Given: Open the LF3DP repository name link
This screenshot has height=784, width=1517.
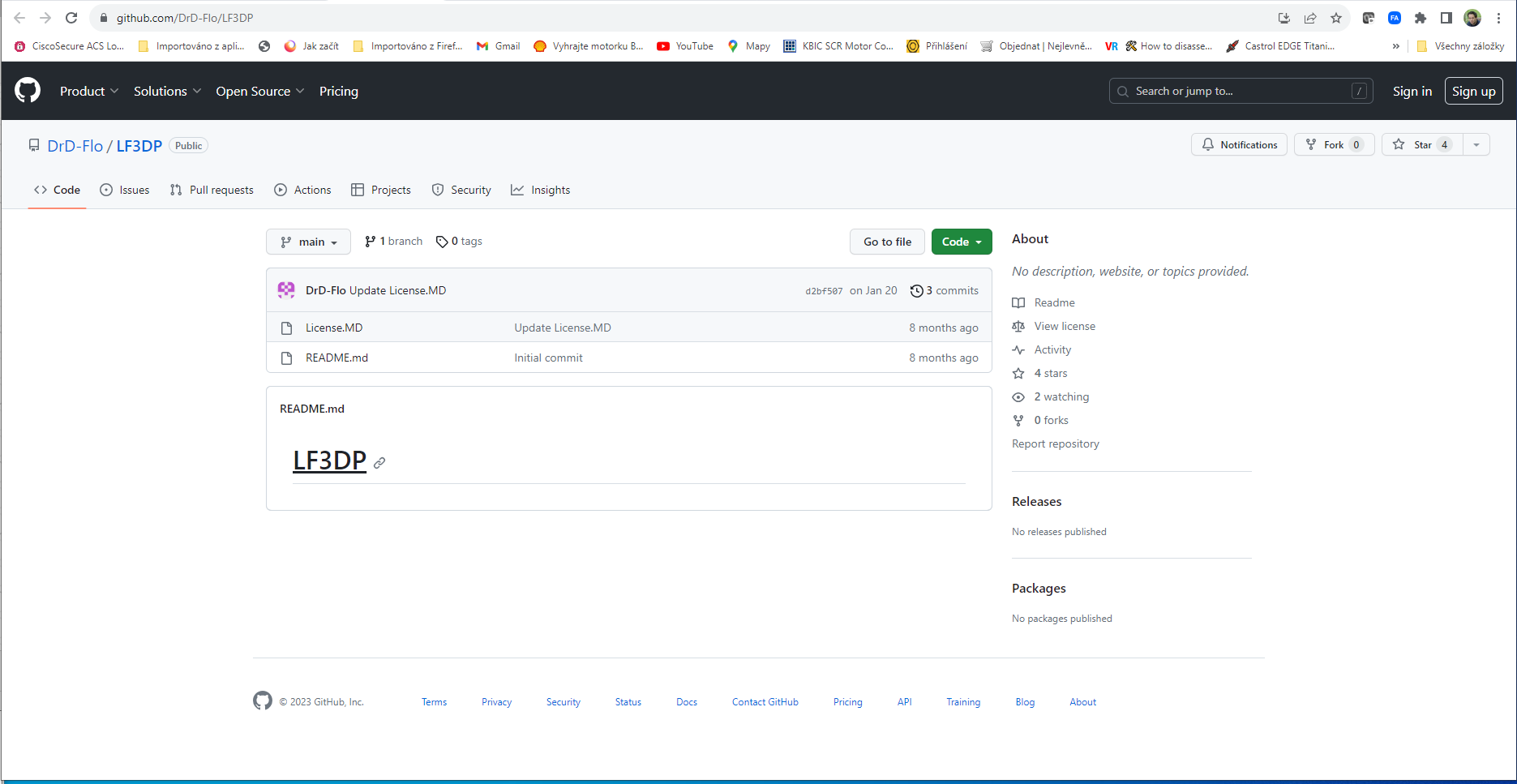Looking at the screenshot, I should (x=139, y=146).
